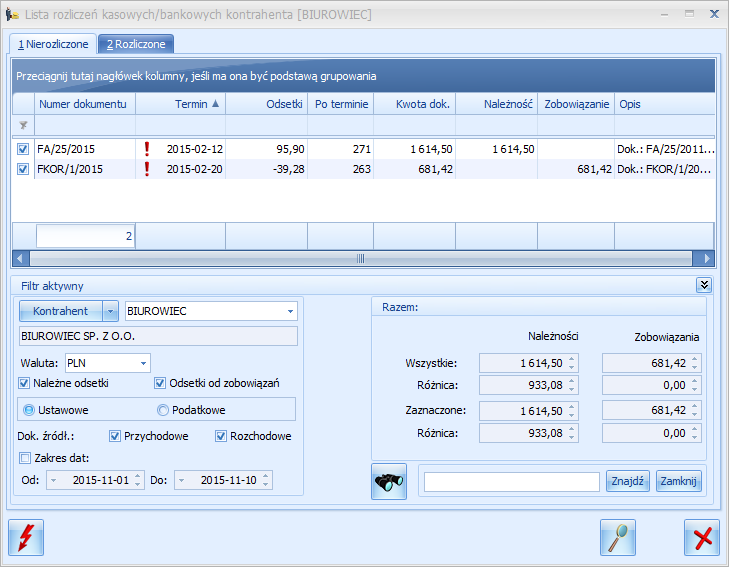Screen dimensions: 729x567
Task: Open the Waluta PLN dropdown
Action: pos(144,363)
